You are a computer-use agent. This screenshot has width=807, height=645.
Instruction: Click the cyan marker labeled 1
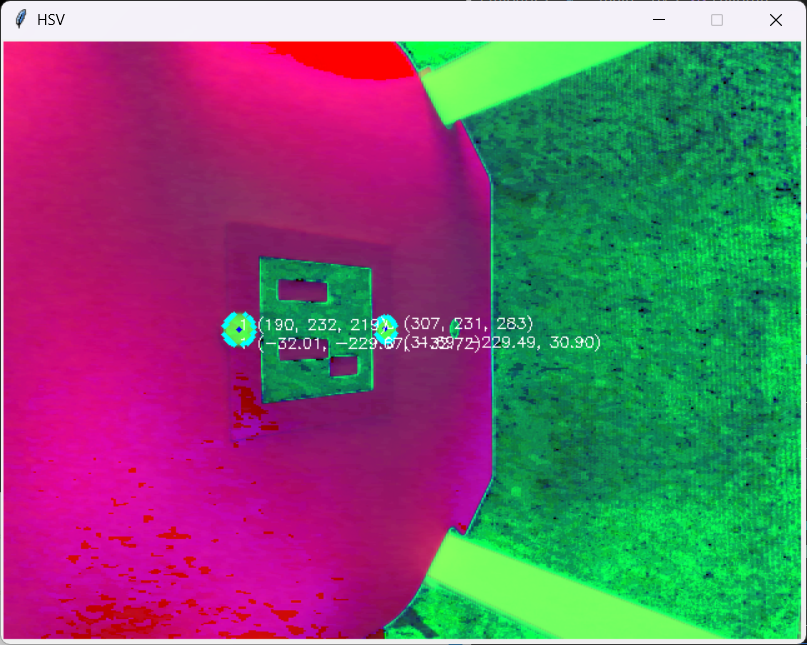coord(239,329)
